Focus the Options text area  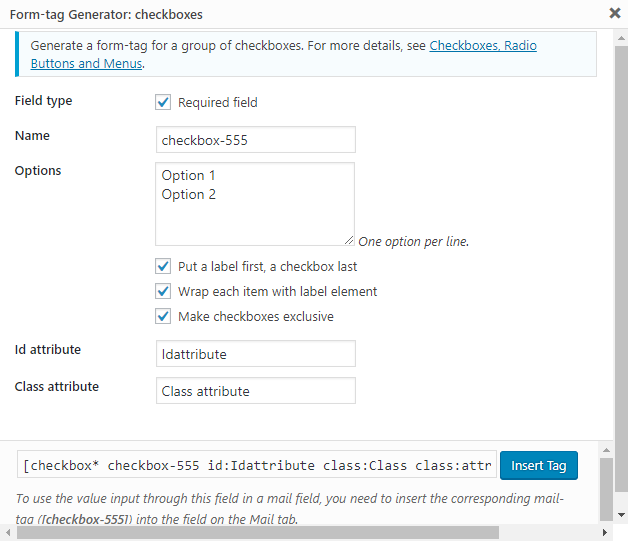click(x=255, y=203)
